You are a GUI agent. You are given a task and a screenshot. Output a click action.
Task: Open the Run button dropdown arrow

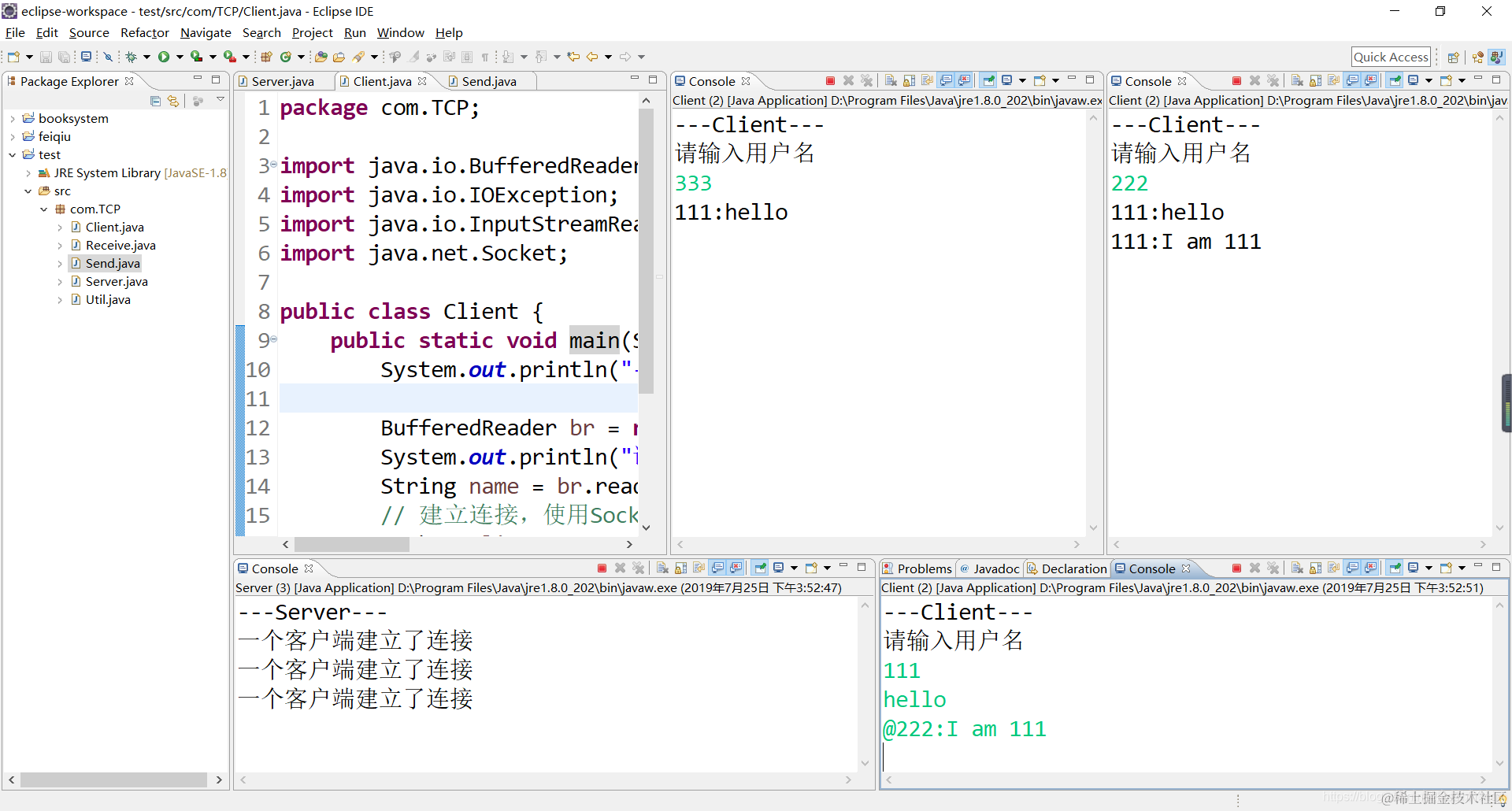point(180,57)
